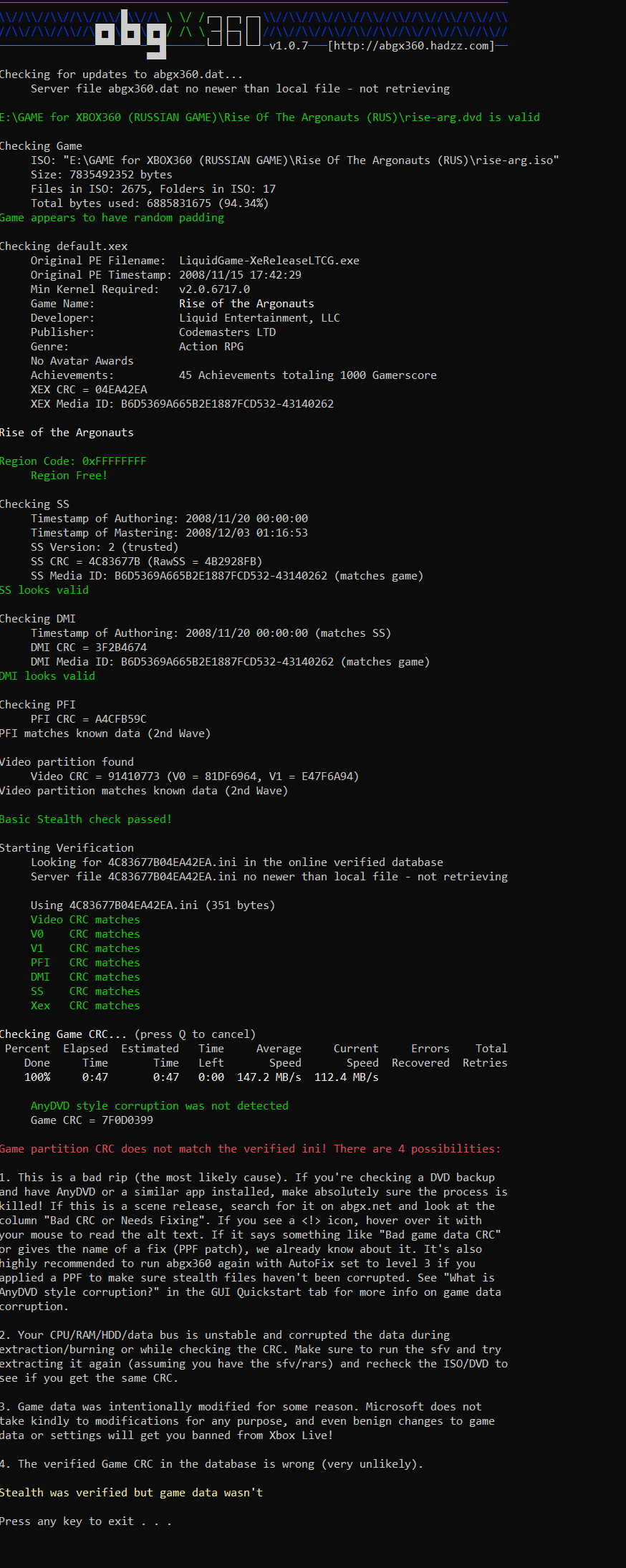The height and width of the screenshot is (1568, 626).
Task: Click publisher 'Codemasters LTD'
Action: click(x=227, y=332)
